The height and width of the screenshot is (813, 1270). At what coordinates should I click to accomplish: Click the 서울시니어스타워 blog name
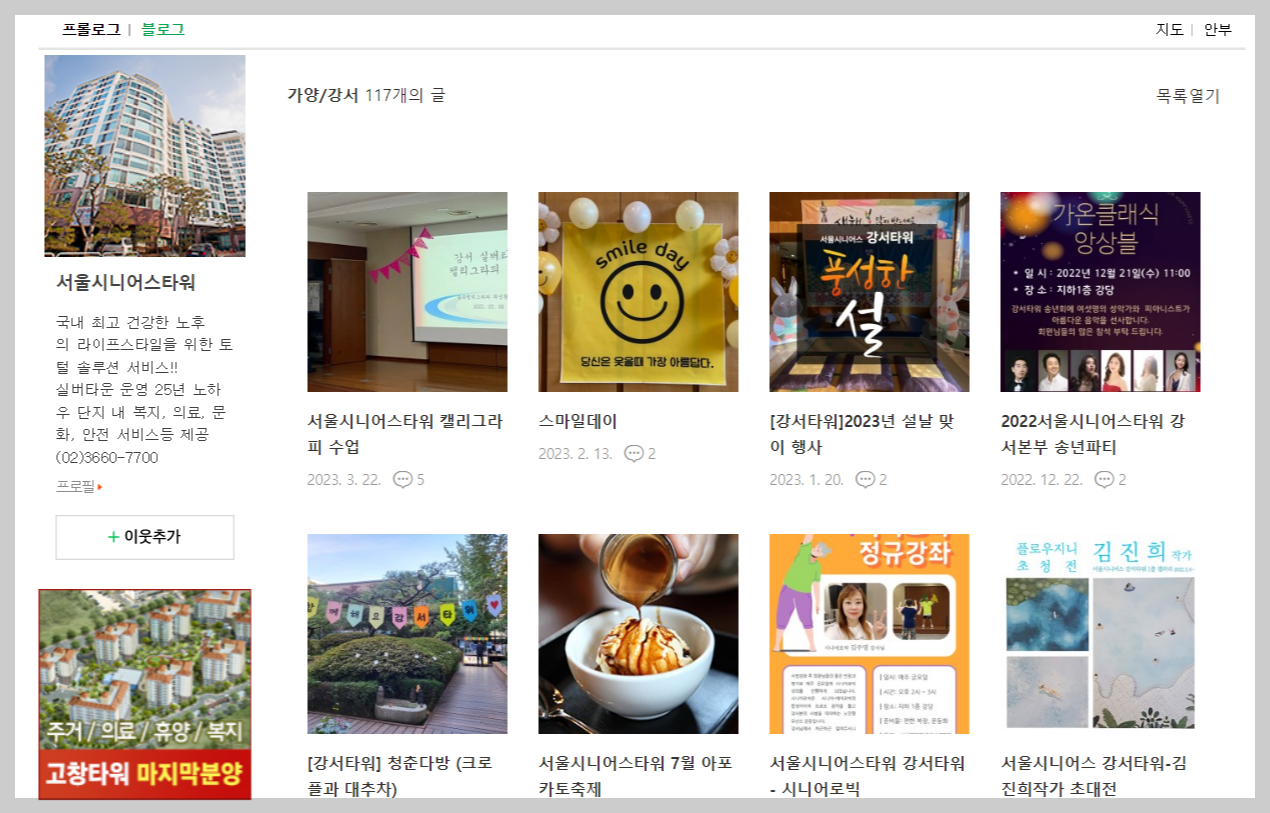click(126, 282)
